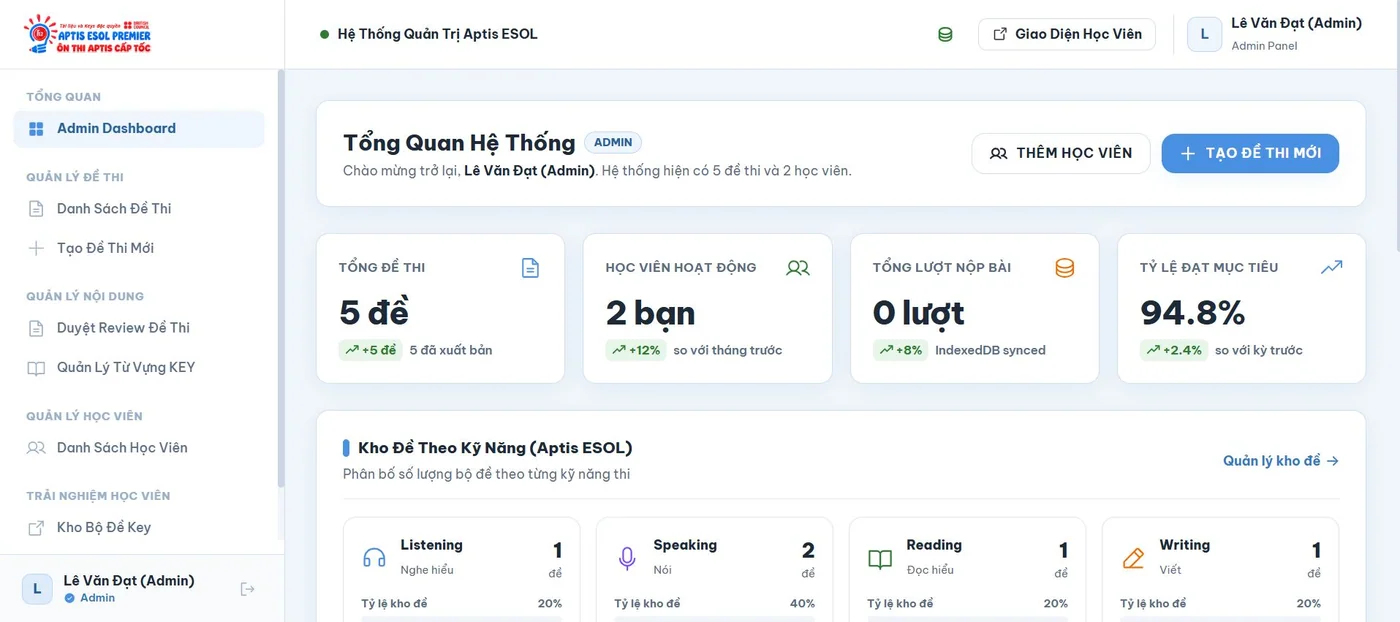Click the Speaking microphone icon
Screen dimensions: 1400x622
tap(627, 558)
